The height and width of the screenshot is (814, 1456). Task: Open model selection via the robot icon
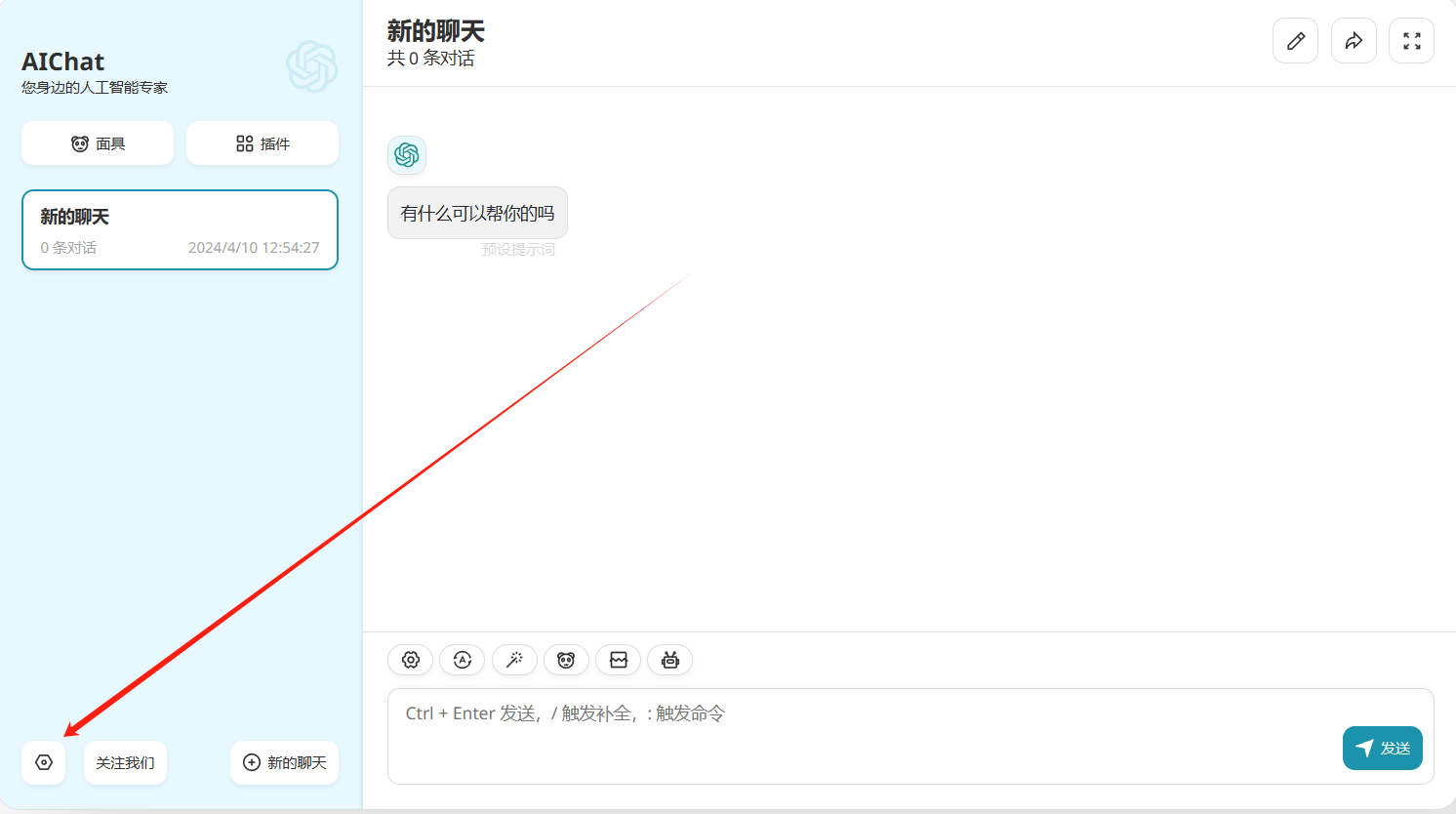pyautogui.click(x=669, y=660)
